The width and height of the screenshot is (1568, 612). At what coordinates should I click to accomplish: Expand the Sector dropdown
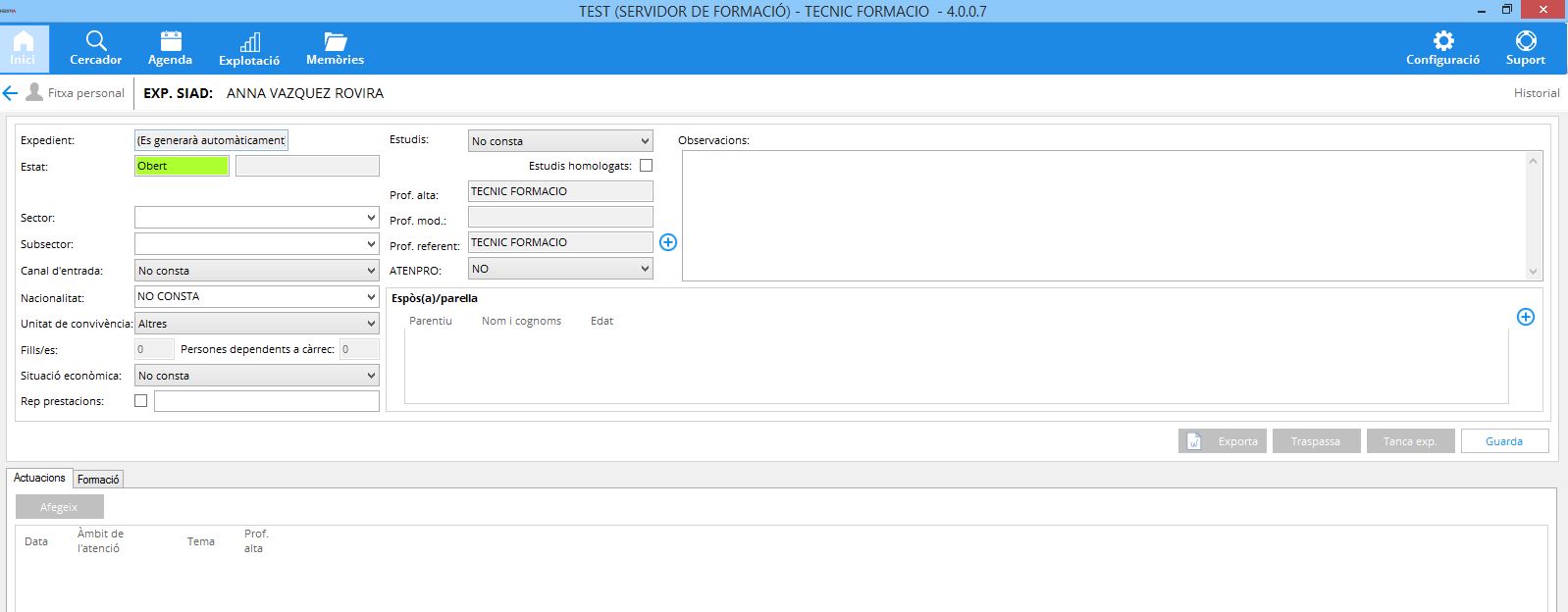pos(370,218)
